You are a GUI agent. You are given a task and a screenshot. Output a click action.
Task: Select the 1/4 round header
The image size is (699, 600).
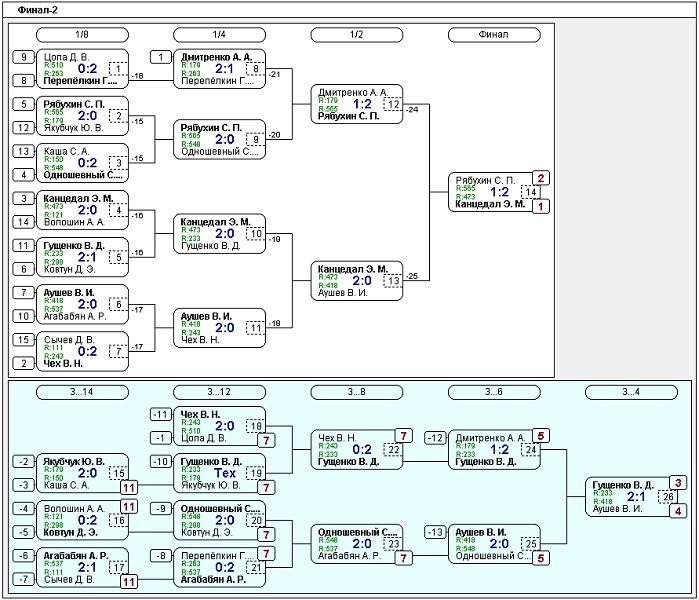[219, 35]
